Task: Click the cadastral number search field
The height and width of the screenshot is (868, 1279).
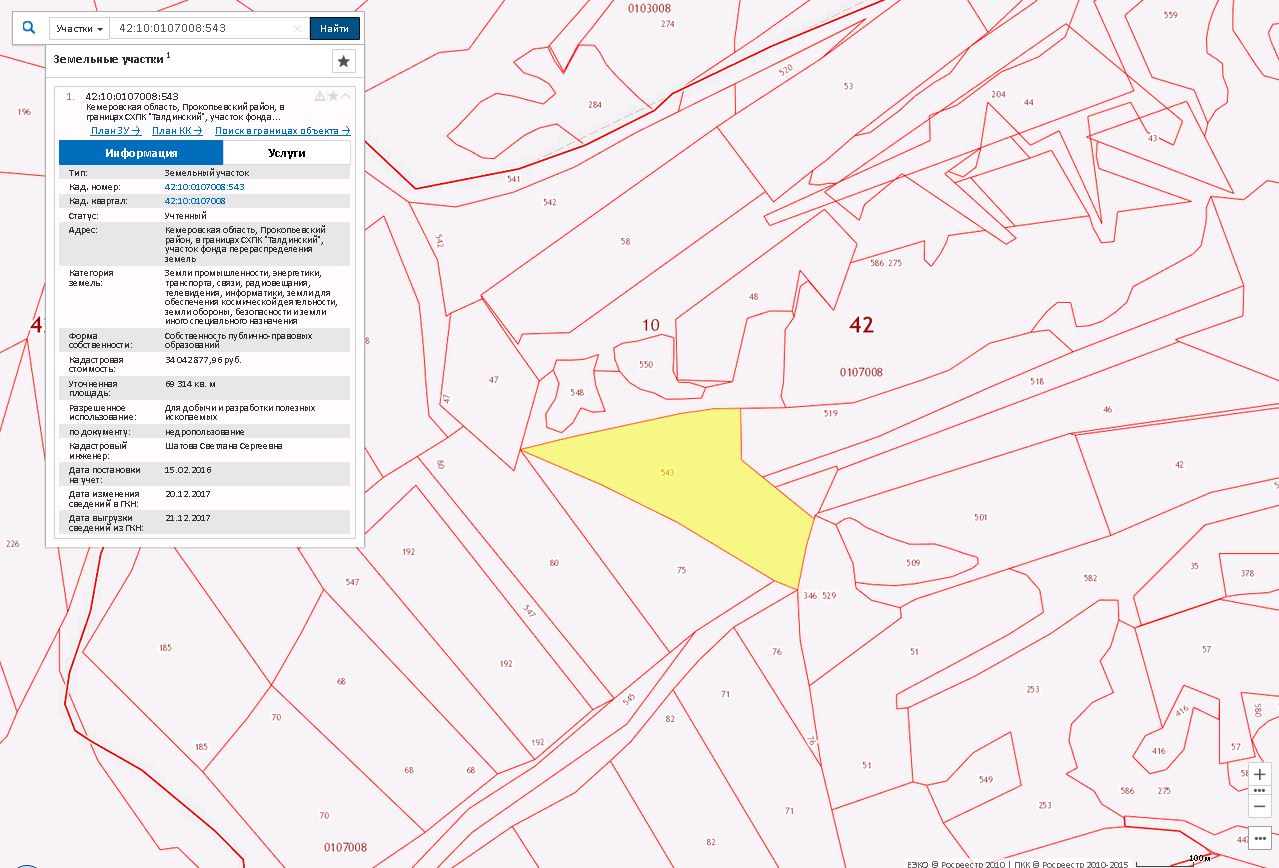Action: point(200,29)
